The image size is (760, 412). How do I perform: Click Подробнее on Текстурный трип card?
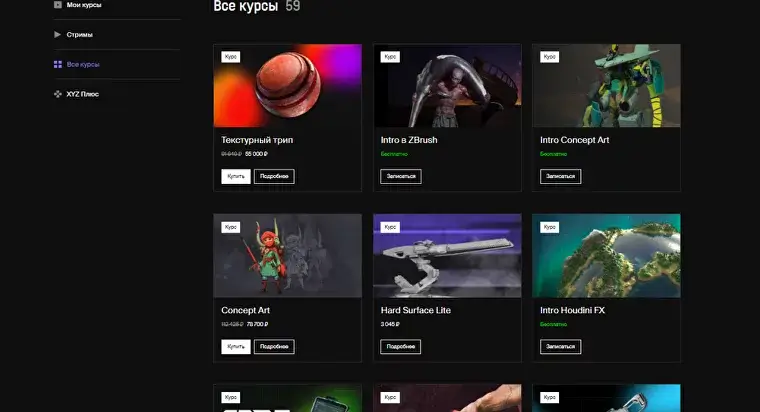274,176
